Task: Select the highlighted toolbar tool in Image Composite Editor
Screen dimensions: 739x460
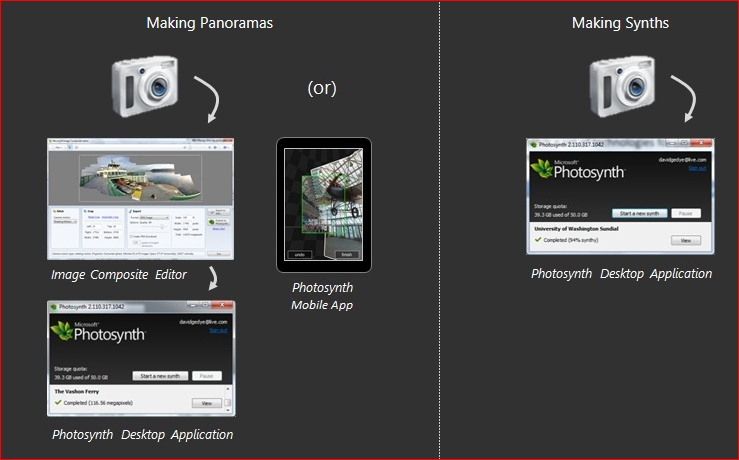Action: 70,148
